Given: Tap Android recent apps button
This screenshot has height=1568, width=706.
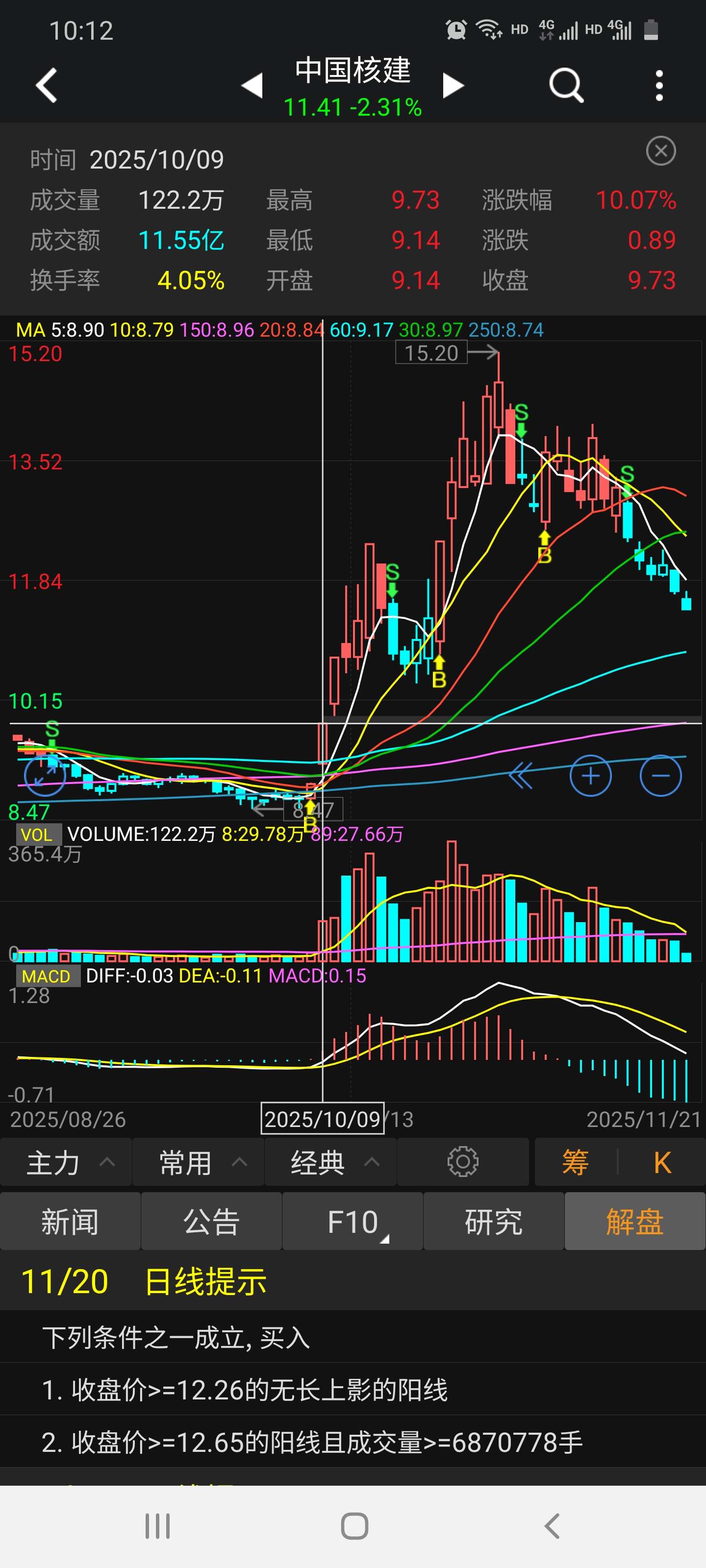Looking at the screenshot, I should (158, 1526).
